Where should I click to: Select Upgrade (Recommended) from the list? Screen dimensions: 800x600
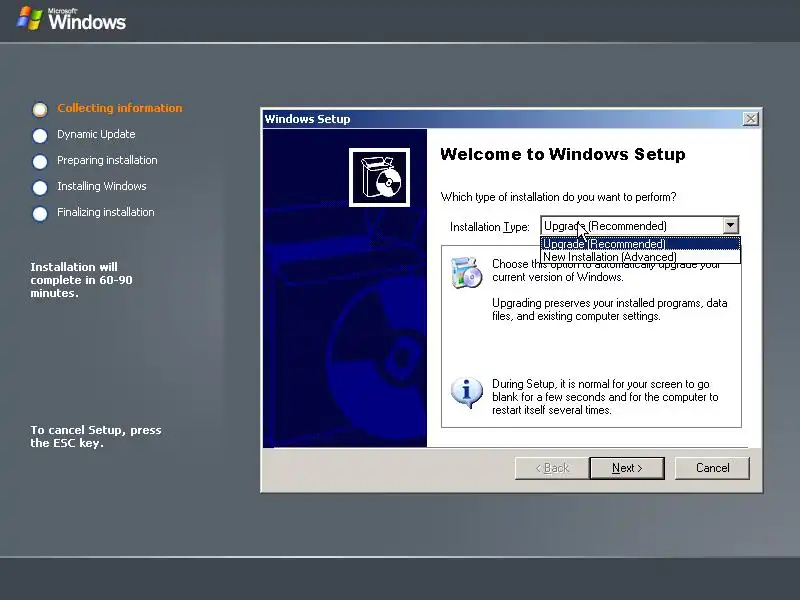pyautogui.click(x=640, y=244)
